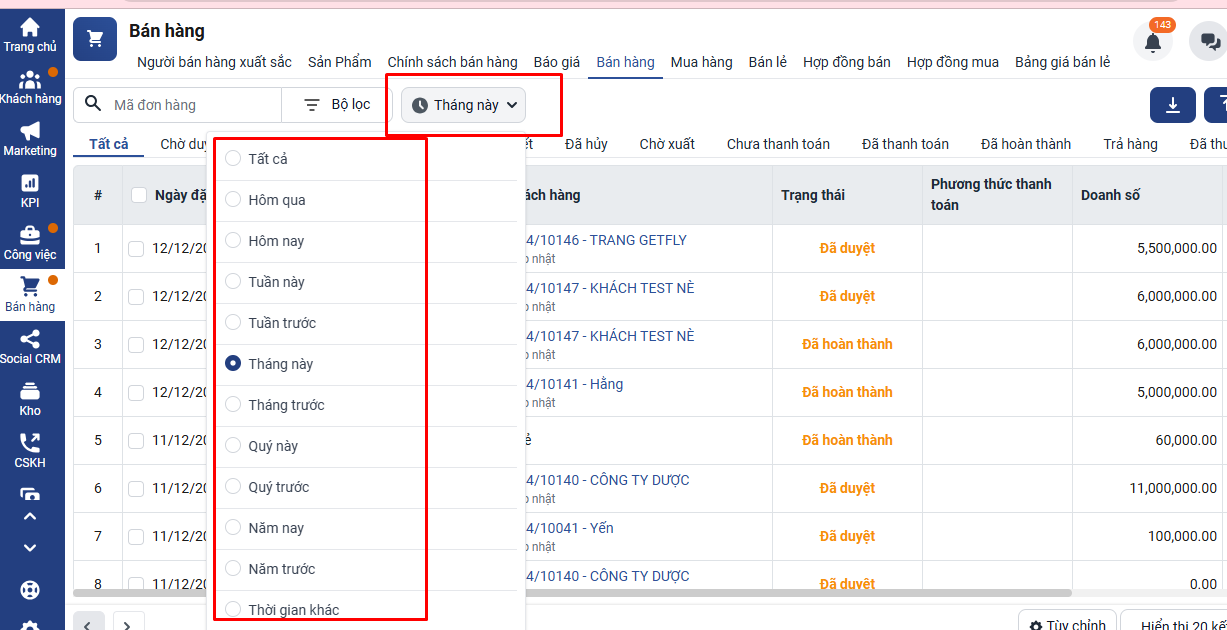Select the Tuần trước radio option
This screenshot has width=1227, height=630.
coord(233,323)
